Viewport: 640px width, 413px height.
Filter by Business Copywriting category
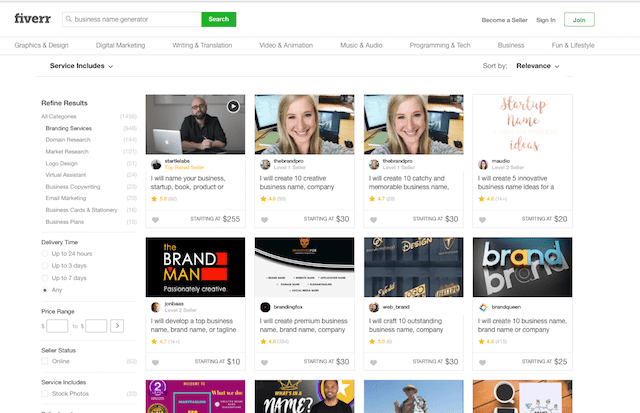(73, 187)
